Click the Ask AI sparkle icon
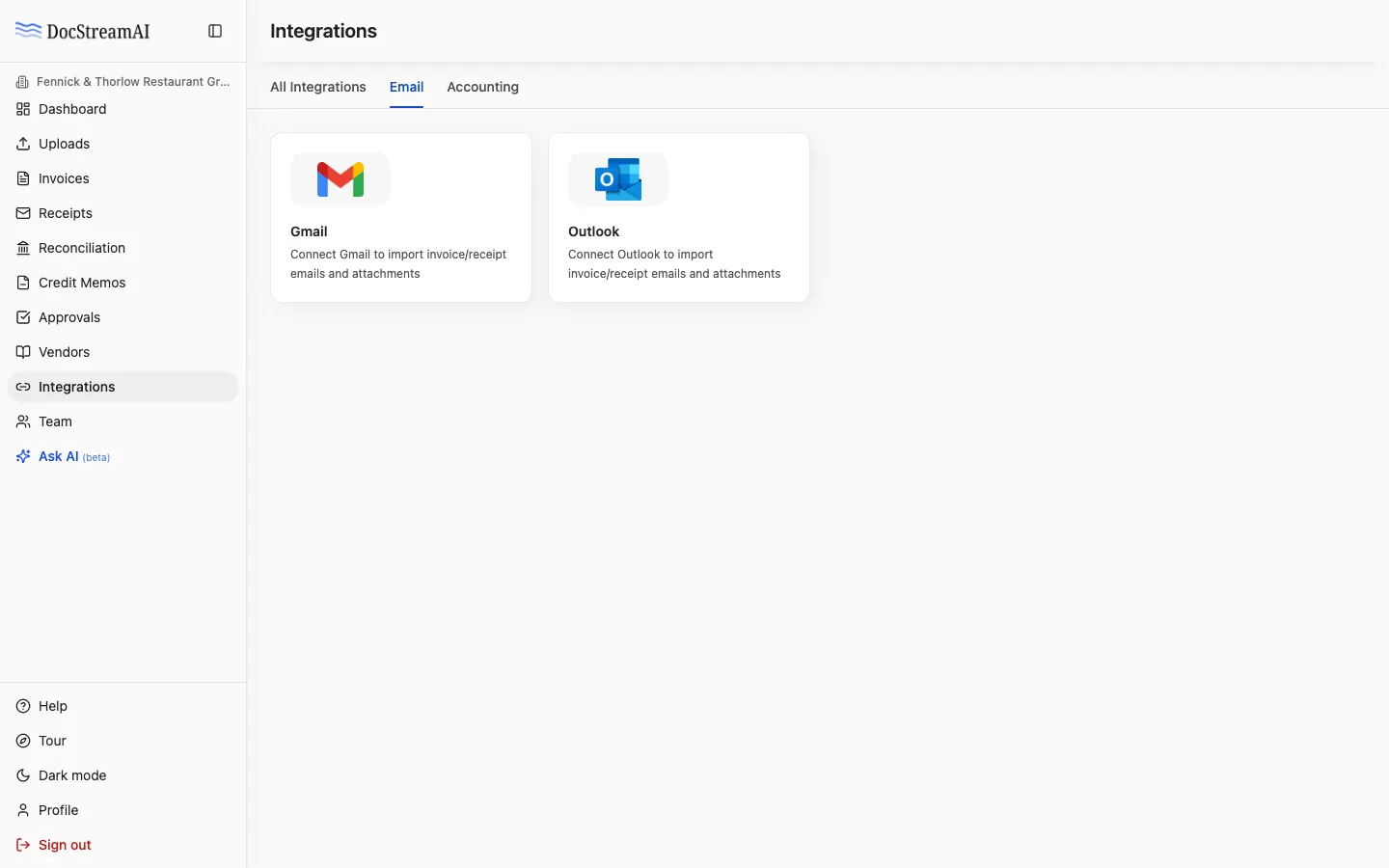Screen dimensions: 1389x868 (x=23, y=456)
